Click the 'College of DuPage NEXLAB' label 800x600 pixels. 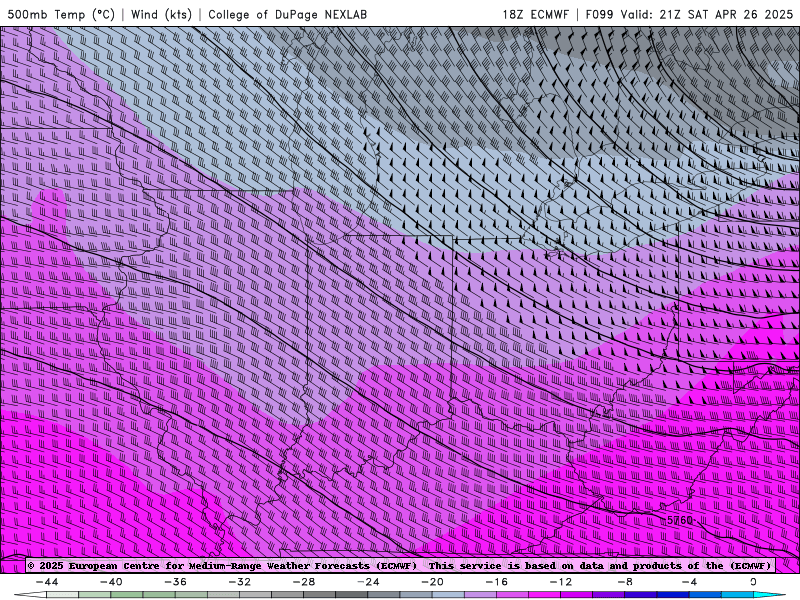pos(287,14)
